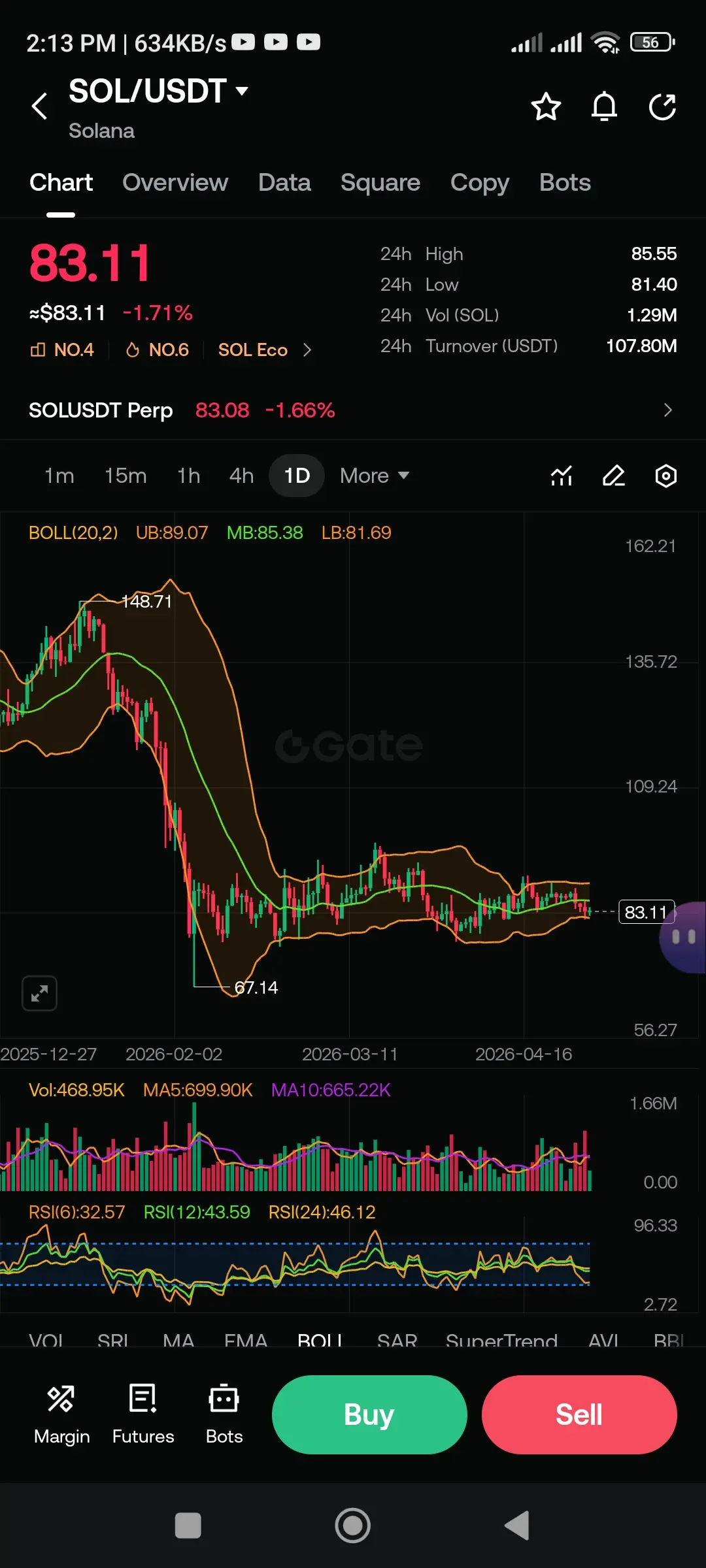The width and height of the screenshot is (706, 1568).
Task: Open SOL/USDT pair selector dropdown
Action: (159, 91)
